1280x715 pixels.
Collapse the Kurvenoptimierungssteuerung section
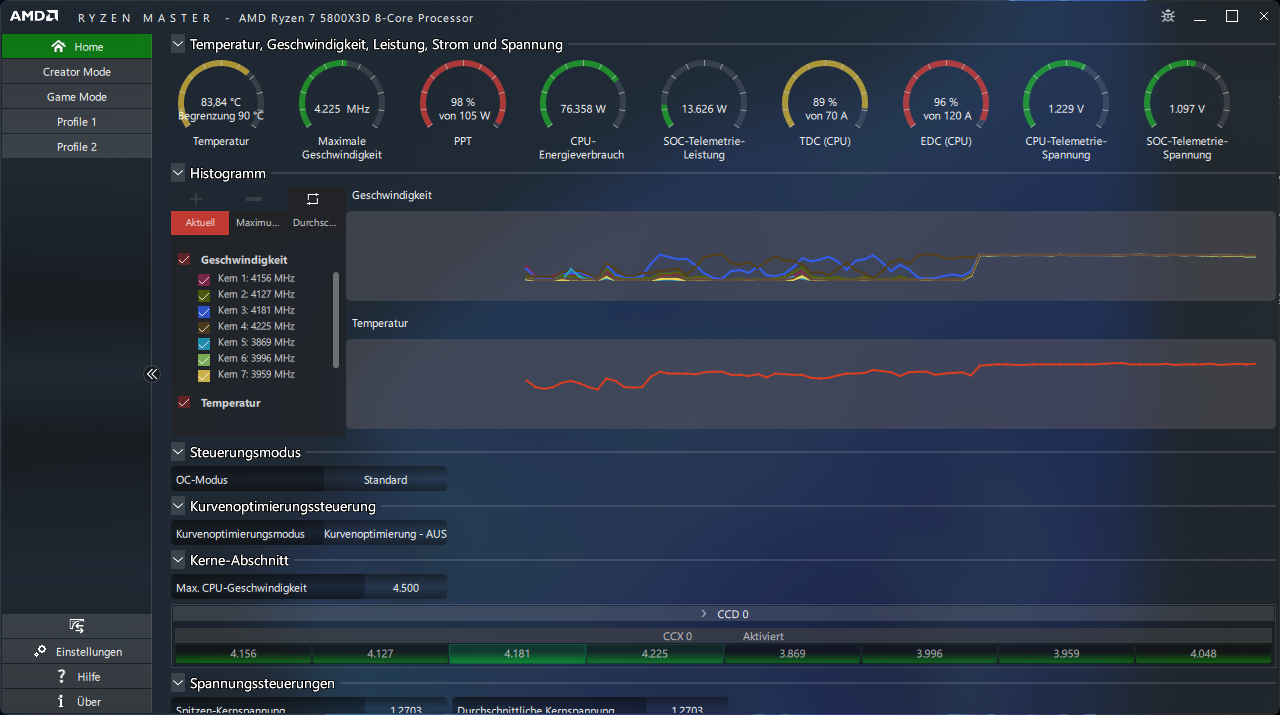point(178,506)
